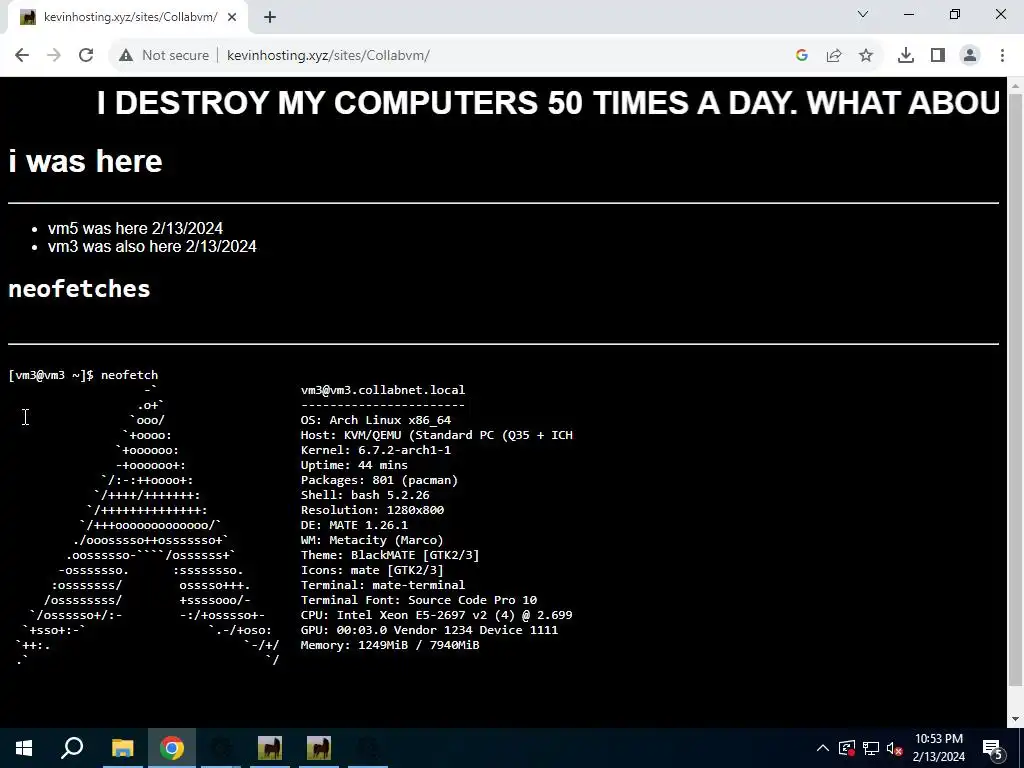Click 'Terminal Font: Source Code Pro 10' line
This screenshot has height=768, width=1024.
[419, 600]
